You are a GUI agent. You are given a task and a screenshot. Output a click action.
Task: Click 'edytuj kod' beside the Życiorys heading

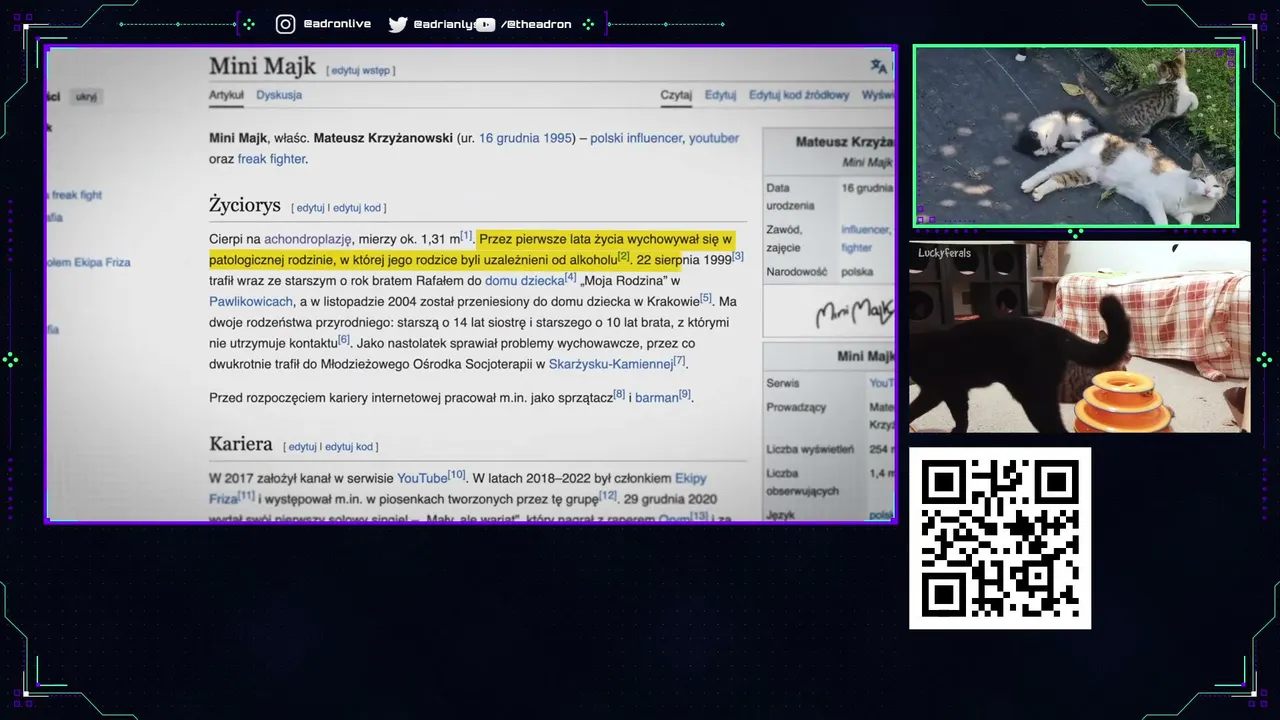(x=357, y=208)
